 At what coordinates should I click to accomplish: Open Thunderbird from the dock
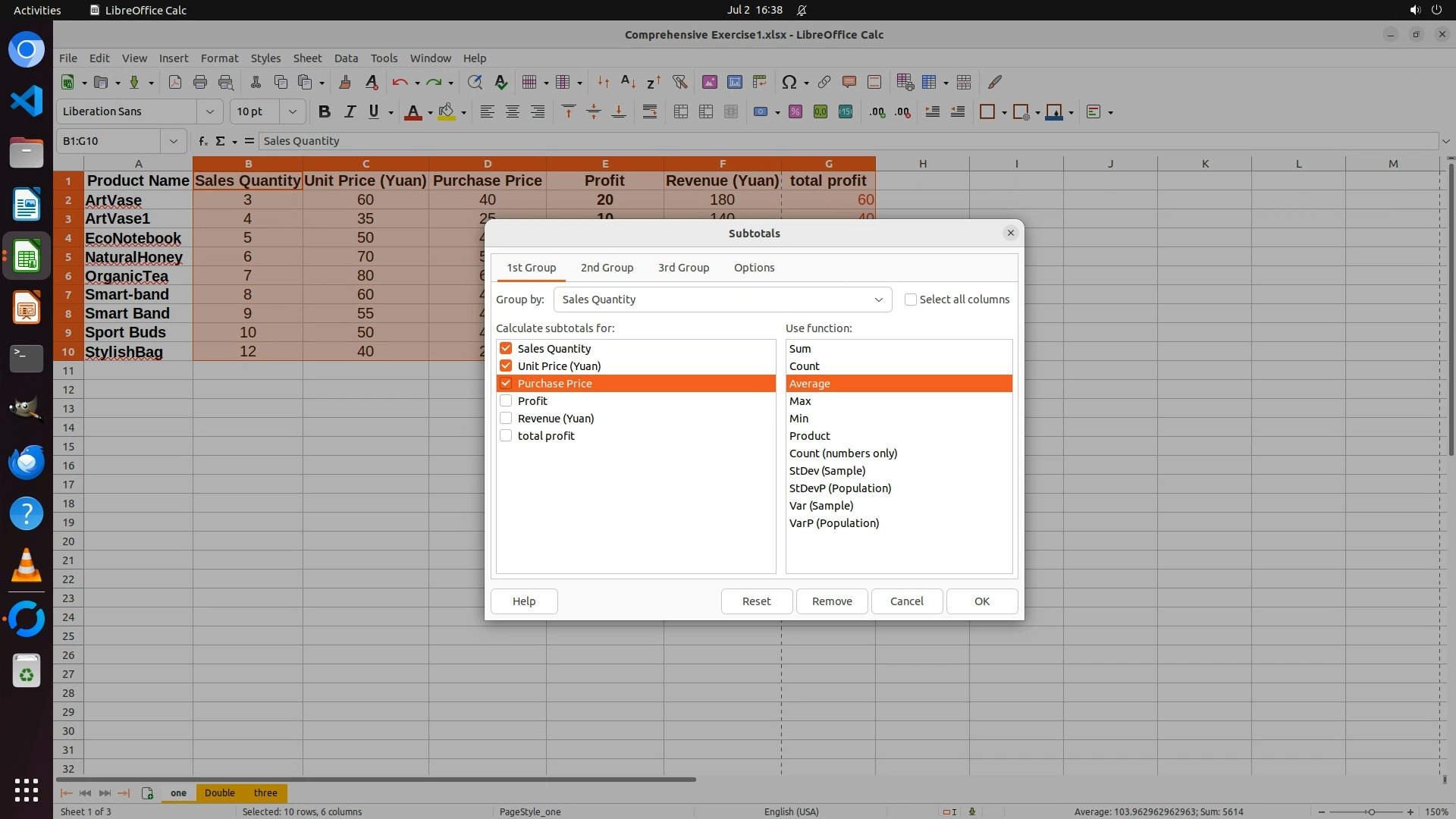(27, 462)
